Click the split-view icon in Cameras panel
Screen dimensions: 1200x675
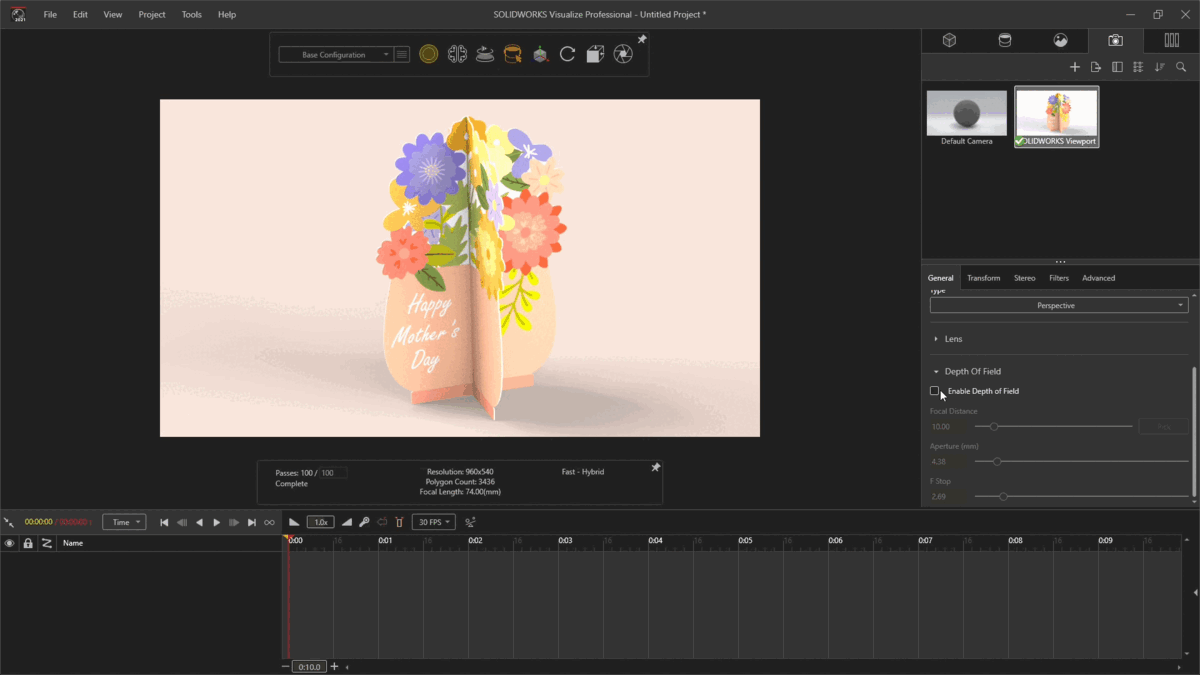tap(1117, 67)
